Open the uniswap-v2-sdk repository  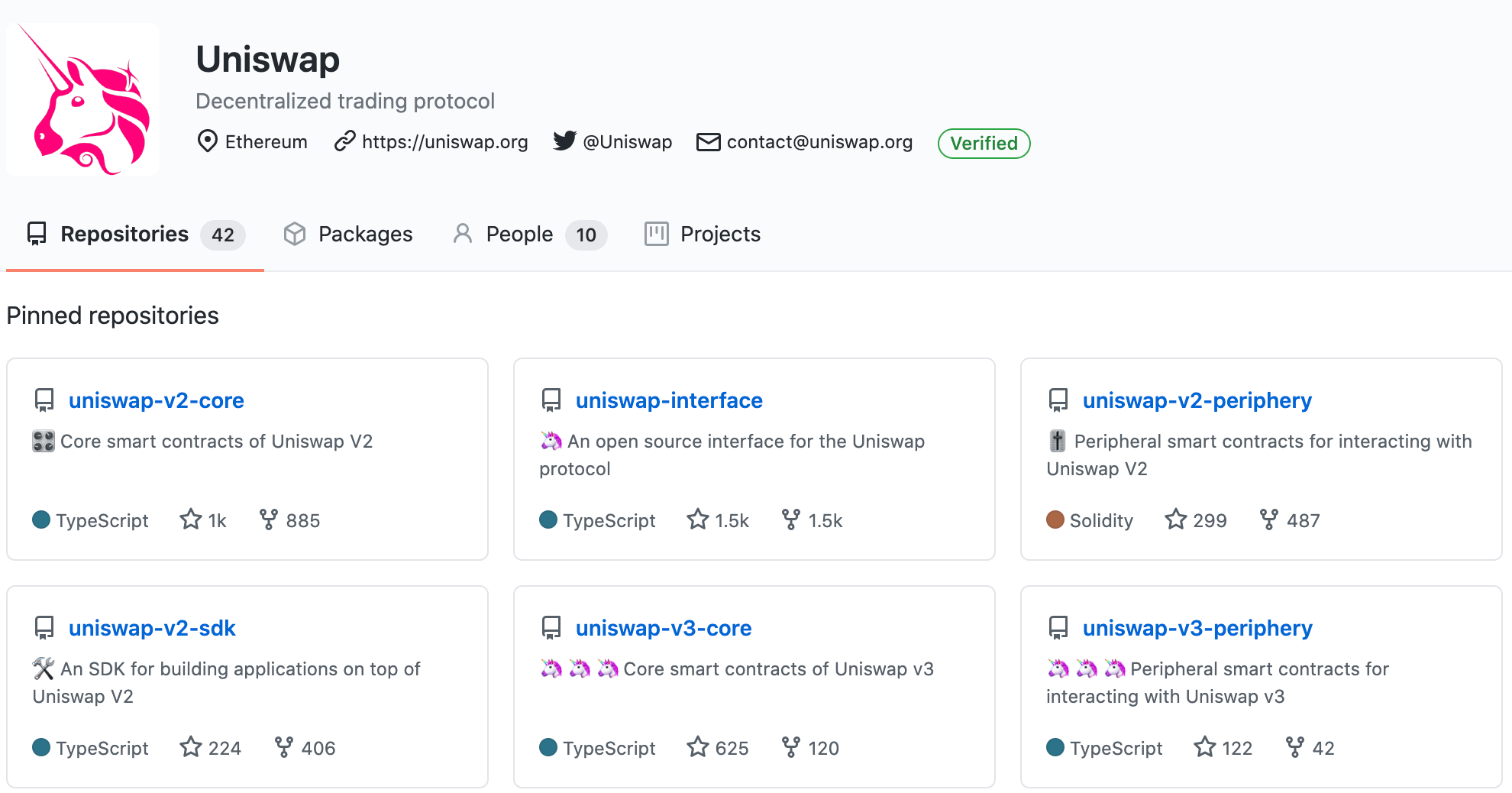(152, 628)
